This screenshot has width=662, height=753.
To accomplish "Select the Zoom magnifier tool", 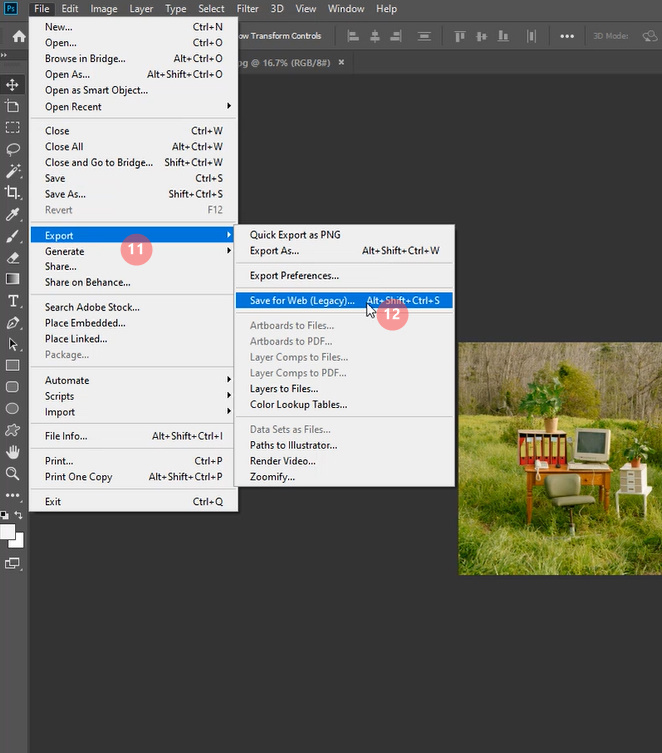I will [13, 474].
